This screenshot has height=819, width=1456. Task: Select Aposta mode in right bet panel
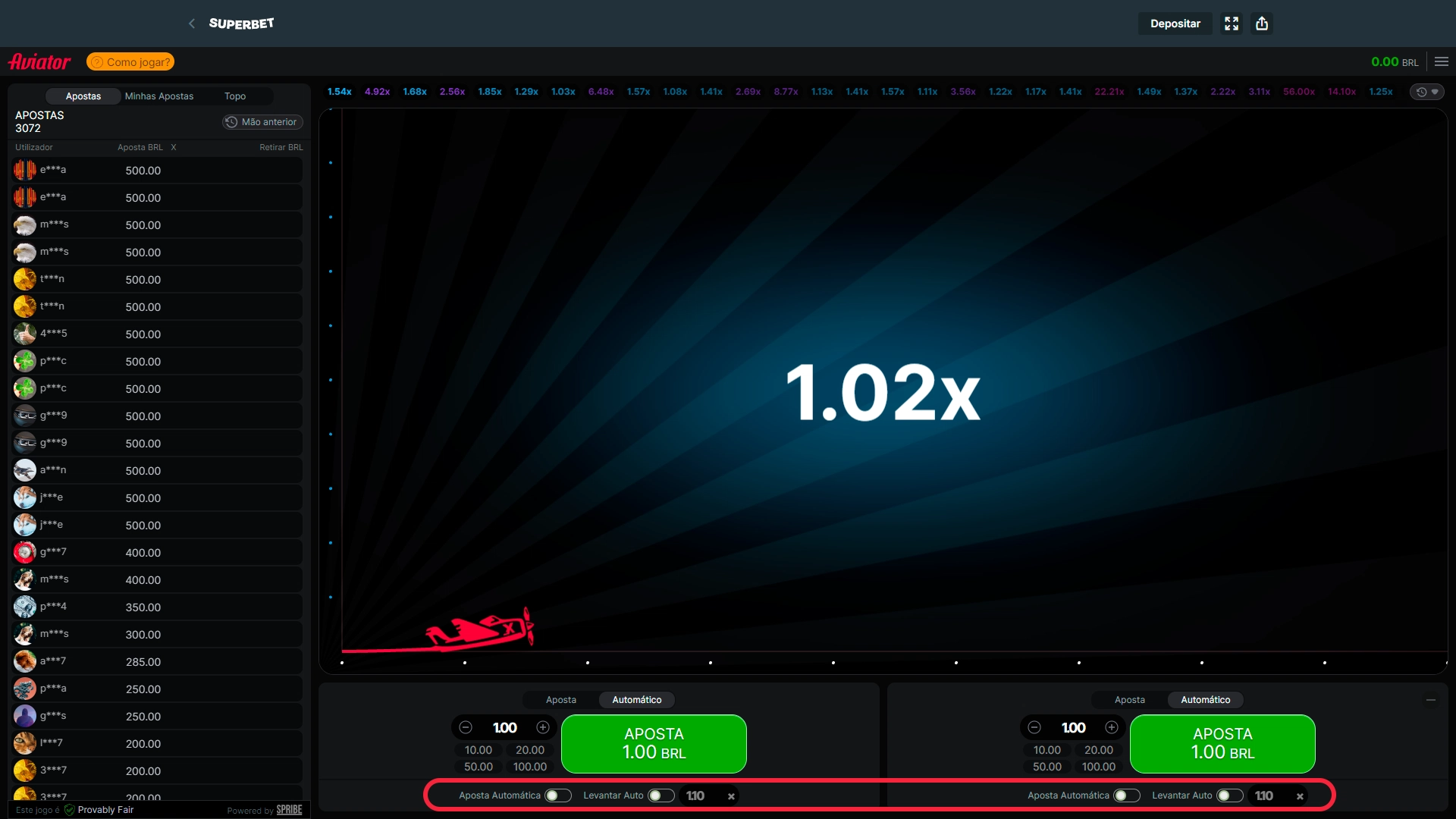pos(1130,700)
